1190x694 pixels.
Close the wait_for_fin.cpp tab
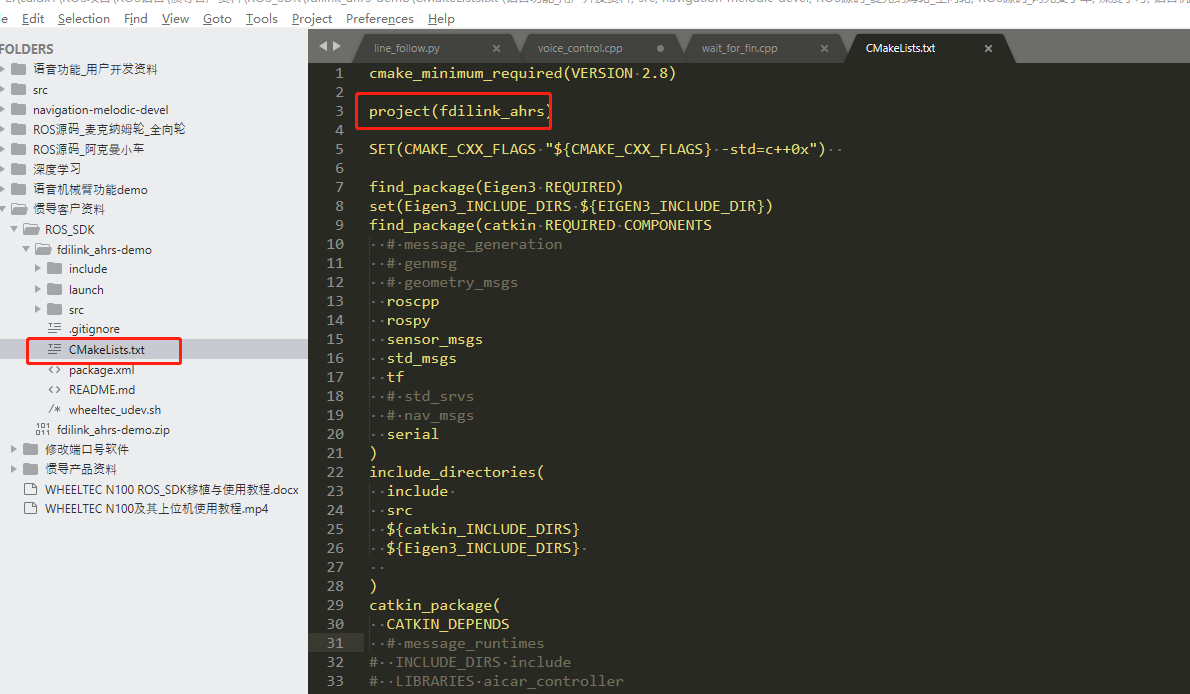(x=824, y=49)
